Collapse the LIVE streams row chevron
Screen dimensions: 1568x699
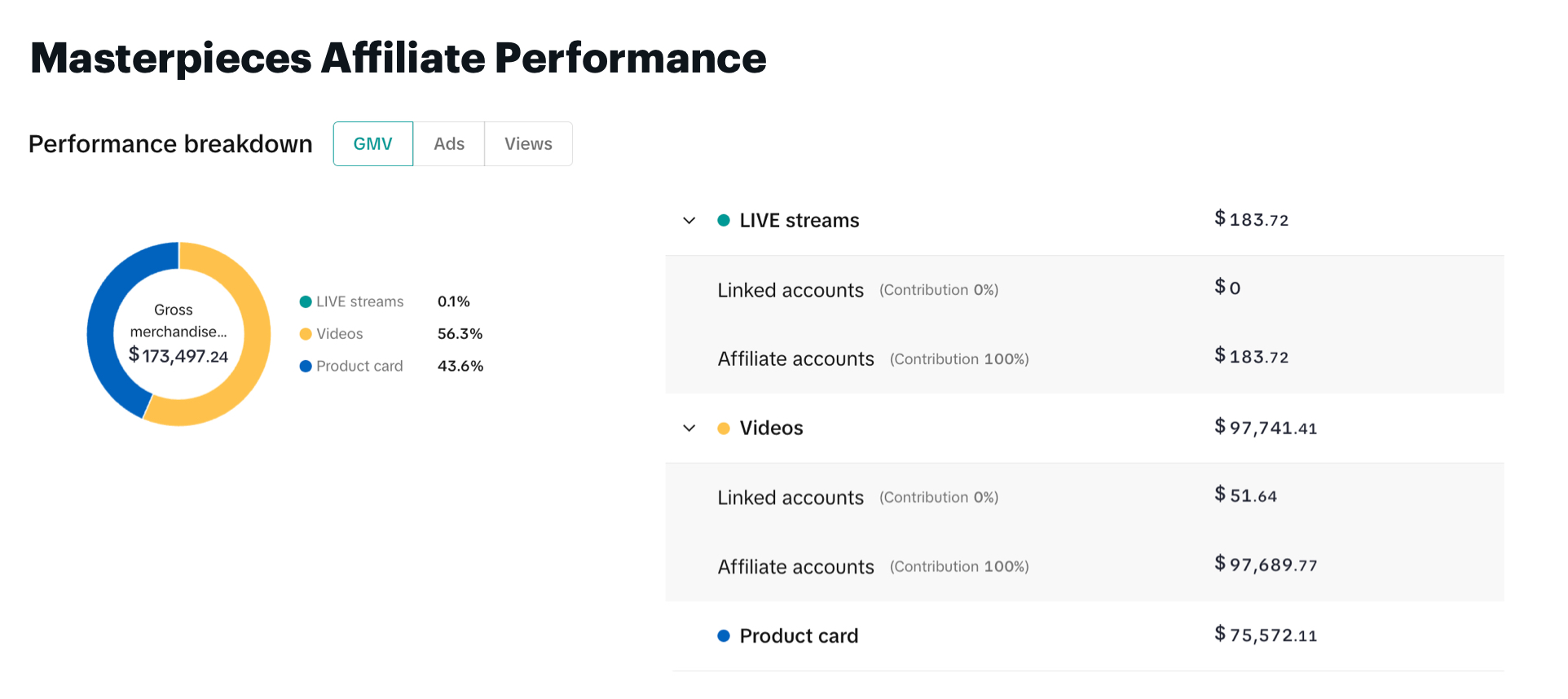coord(689,221)
